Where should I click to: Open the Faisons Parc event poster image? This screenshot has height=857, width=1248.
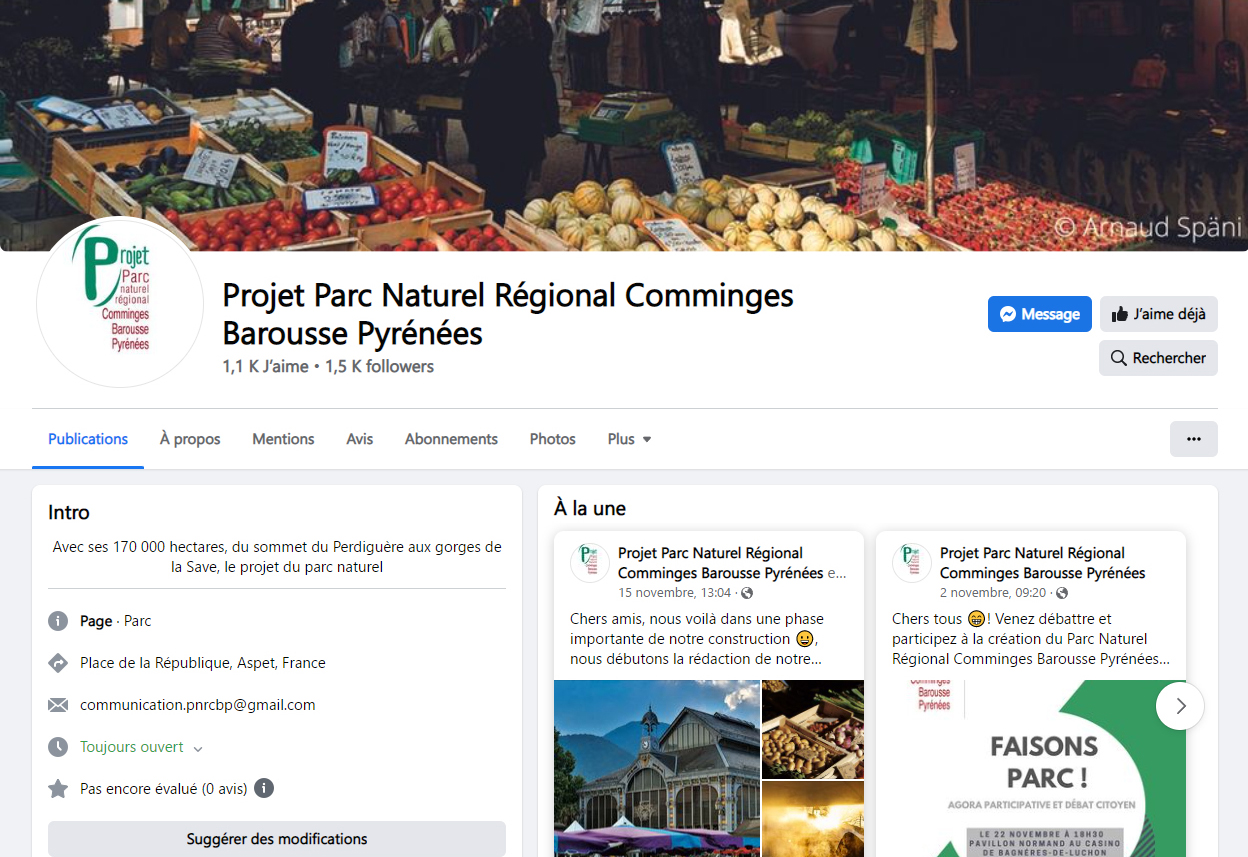pyautogui.click(x=1031, y=768)
